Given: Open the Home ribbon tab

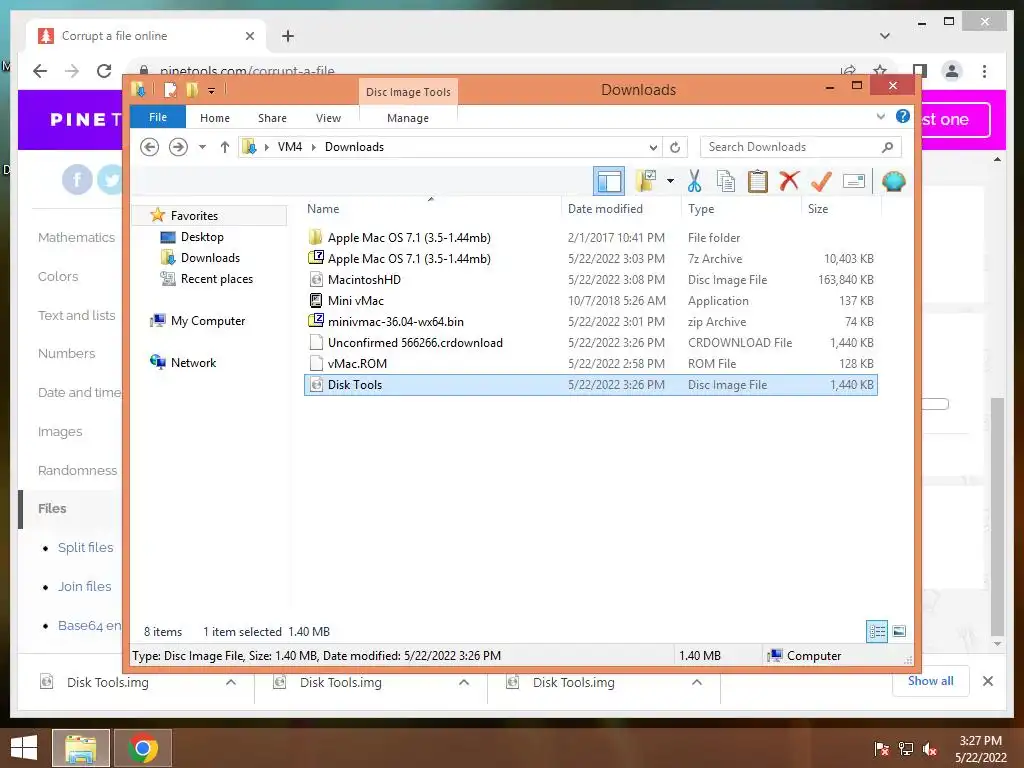Looking at the screenshot, I should [215, 118].
